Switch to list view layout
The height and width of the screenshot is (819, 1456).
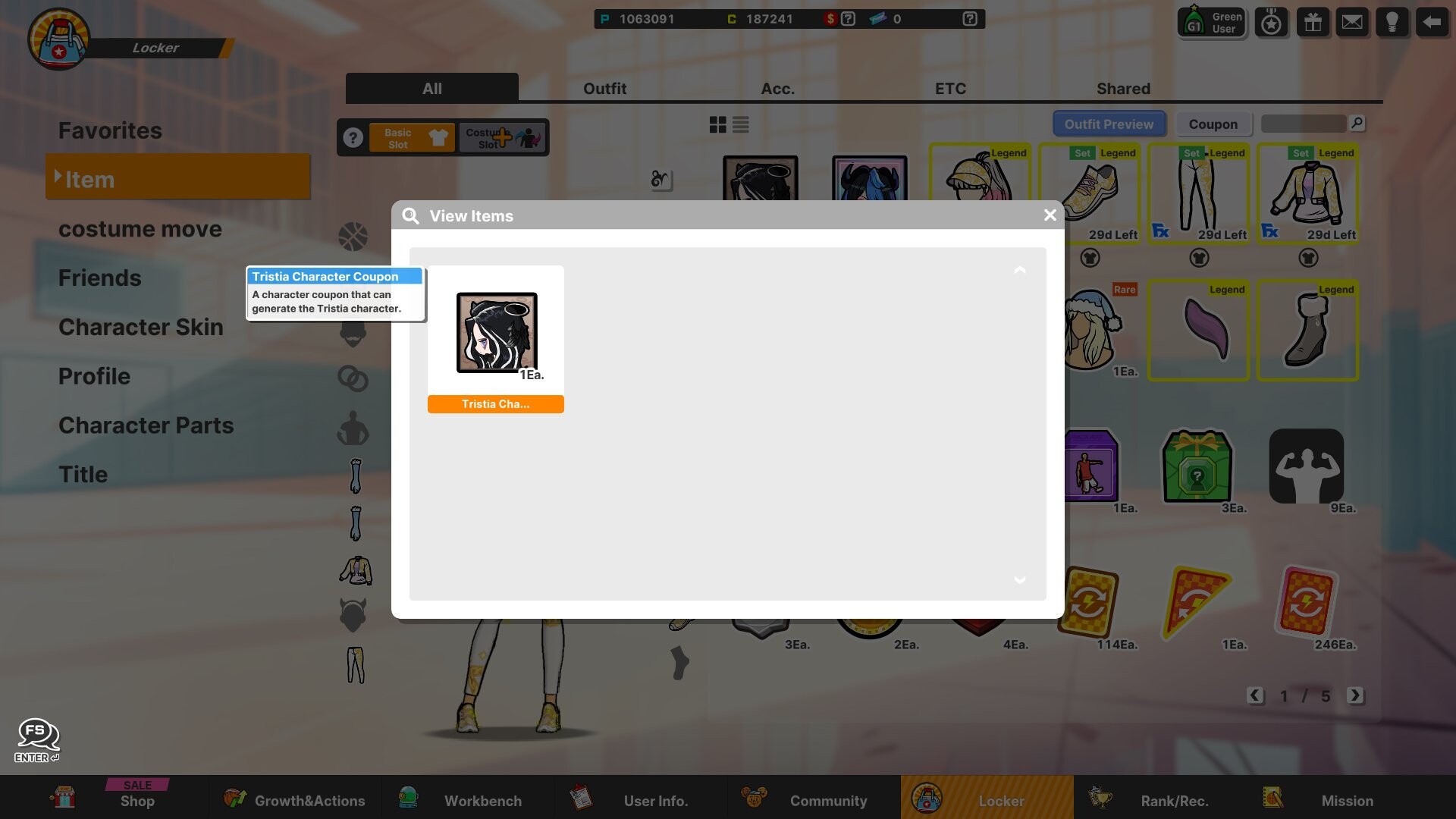(x=740, y=124)
